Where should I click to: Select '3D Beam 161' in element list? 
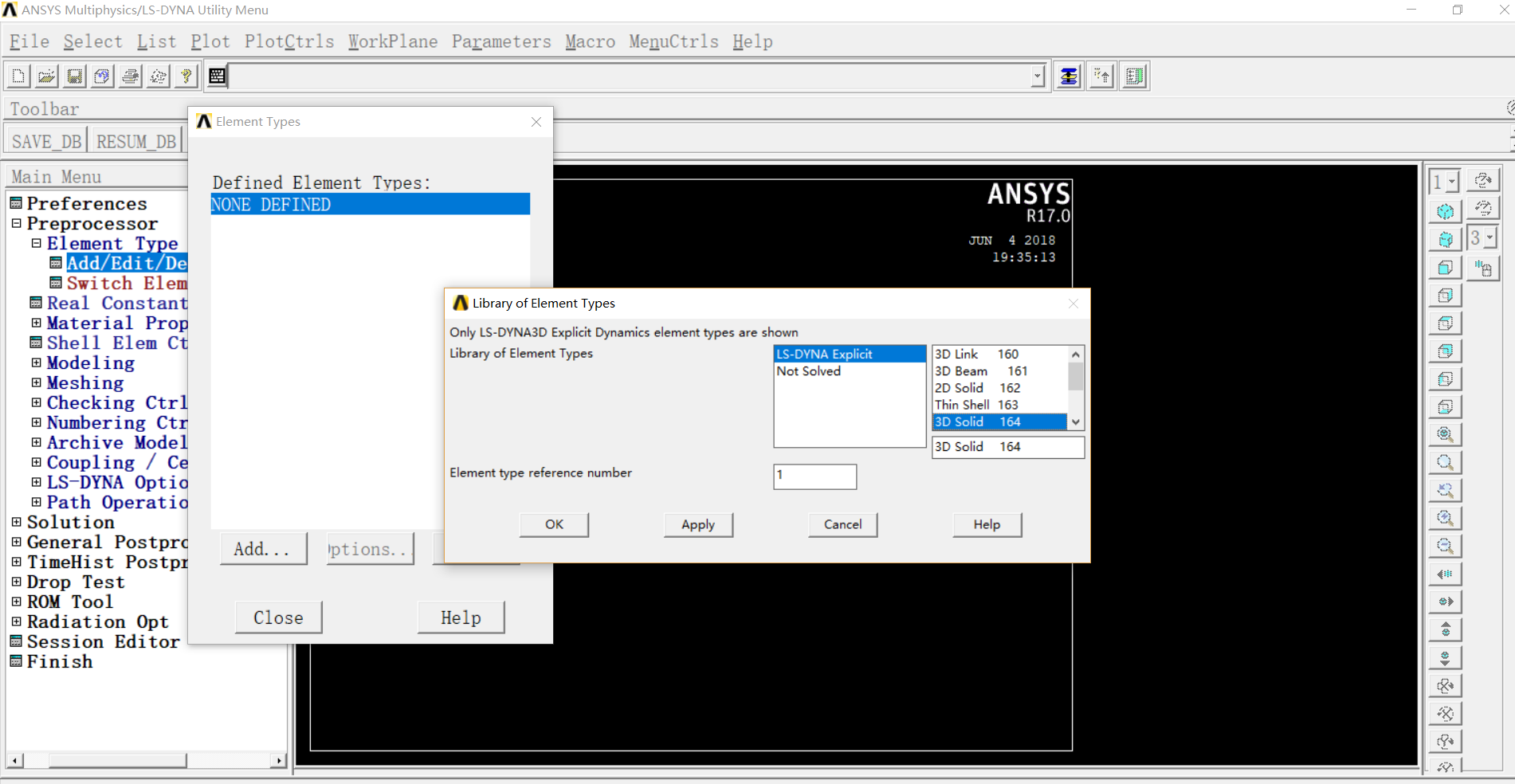point(999,371)
